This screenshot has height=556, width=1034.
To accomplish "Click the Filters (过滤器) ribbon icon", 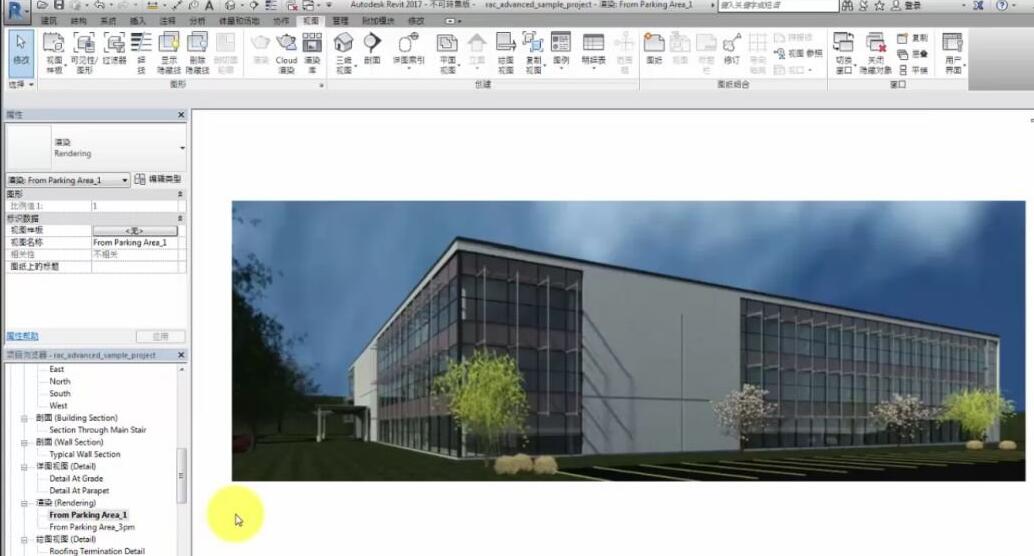I will click(x=114, y=50).
